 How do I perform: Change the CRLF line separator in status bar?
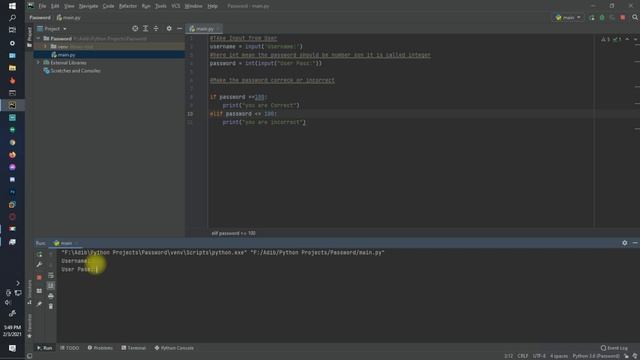coord(522,356)
